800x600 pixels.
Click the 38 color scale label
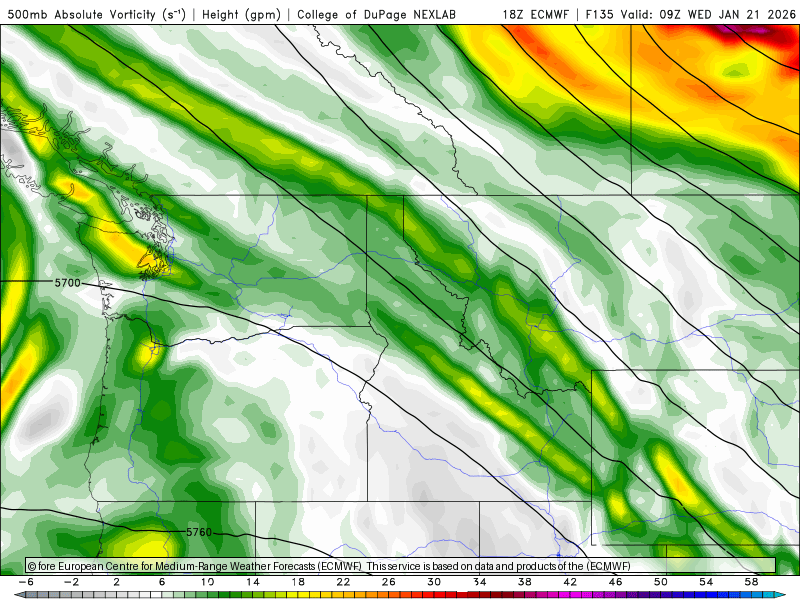524,582
